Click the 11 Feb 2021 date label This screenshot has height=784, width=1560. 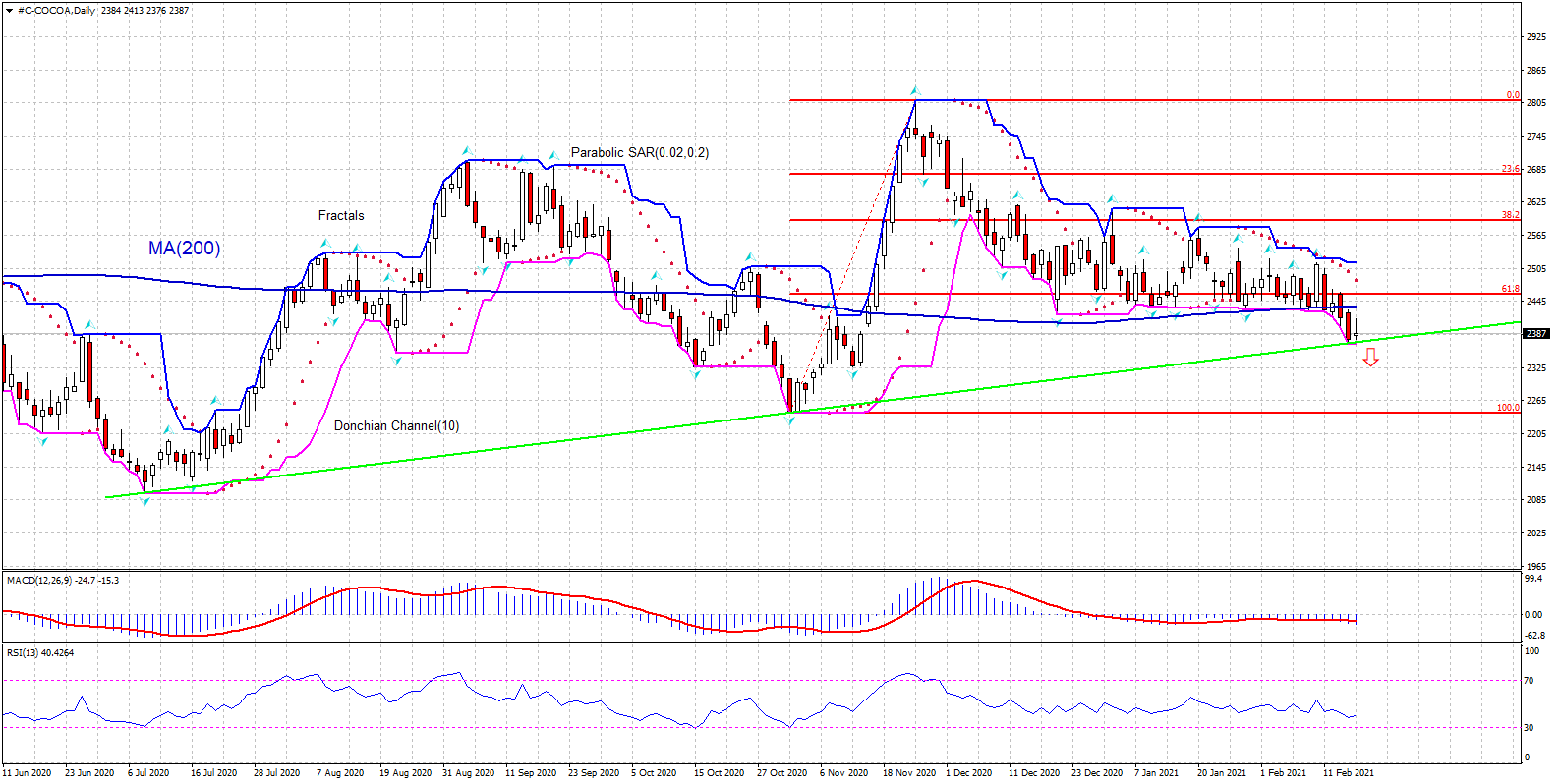1349,772
